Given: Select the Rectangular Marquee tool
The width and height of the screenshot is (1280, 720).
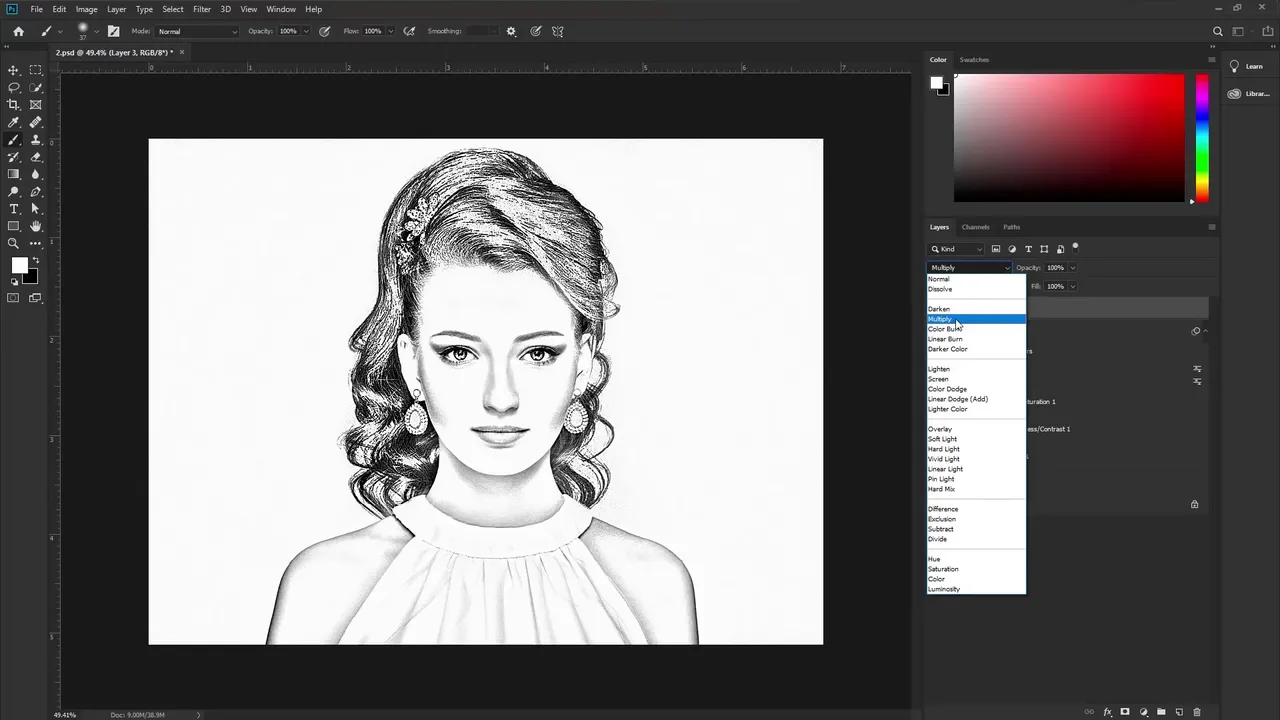Looking at the screenshot, I should 36,70.
